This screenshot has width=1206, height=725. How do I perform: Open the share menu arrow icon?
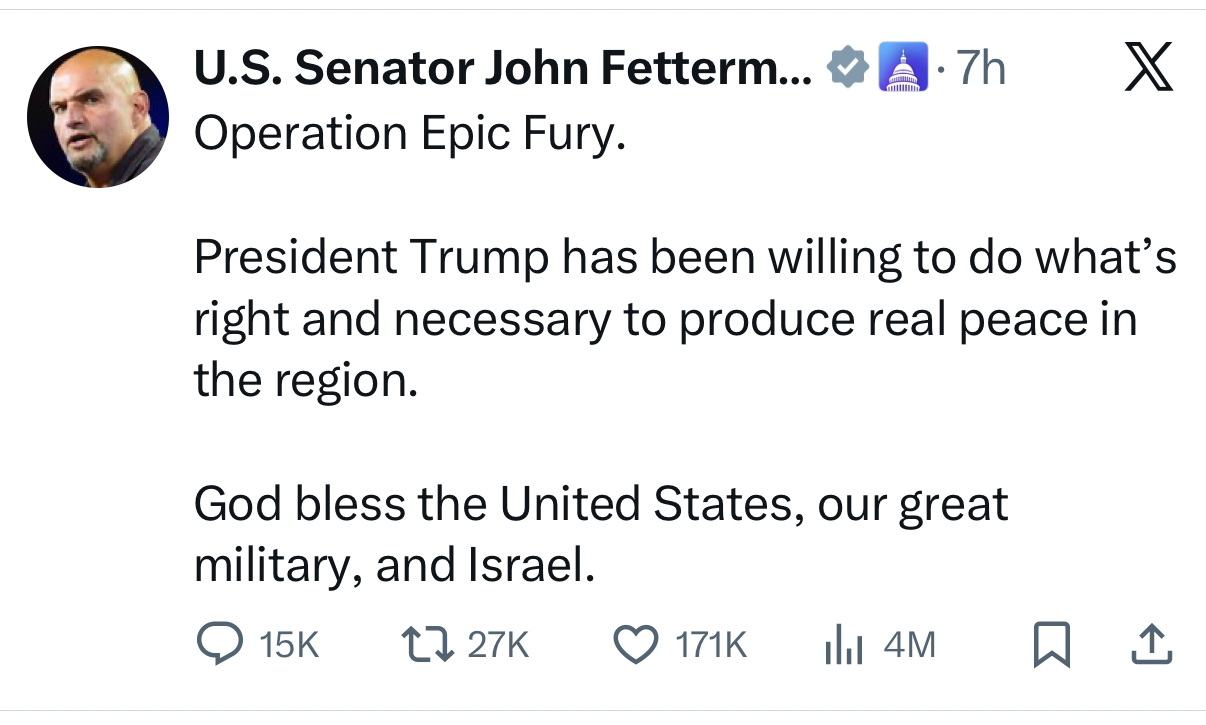[x=1149, y=646]
